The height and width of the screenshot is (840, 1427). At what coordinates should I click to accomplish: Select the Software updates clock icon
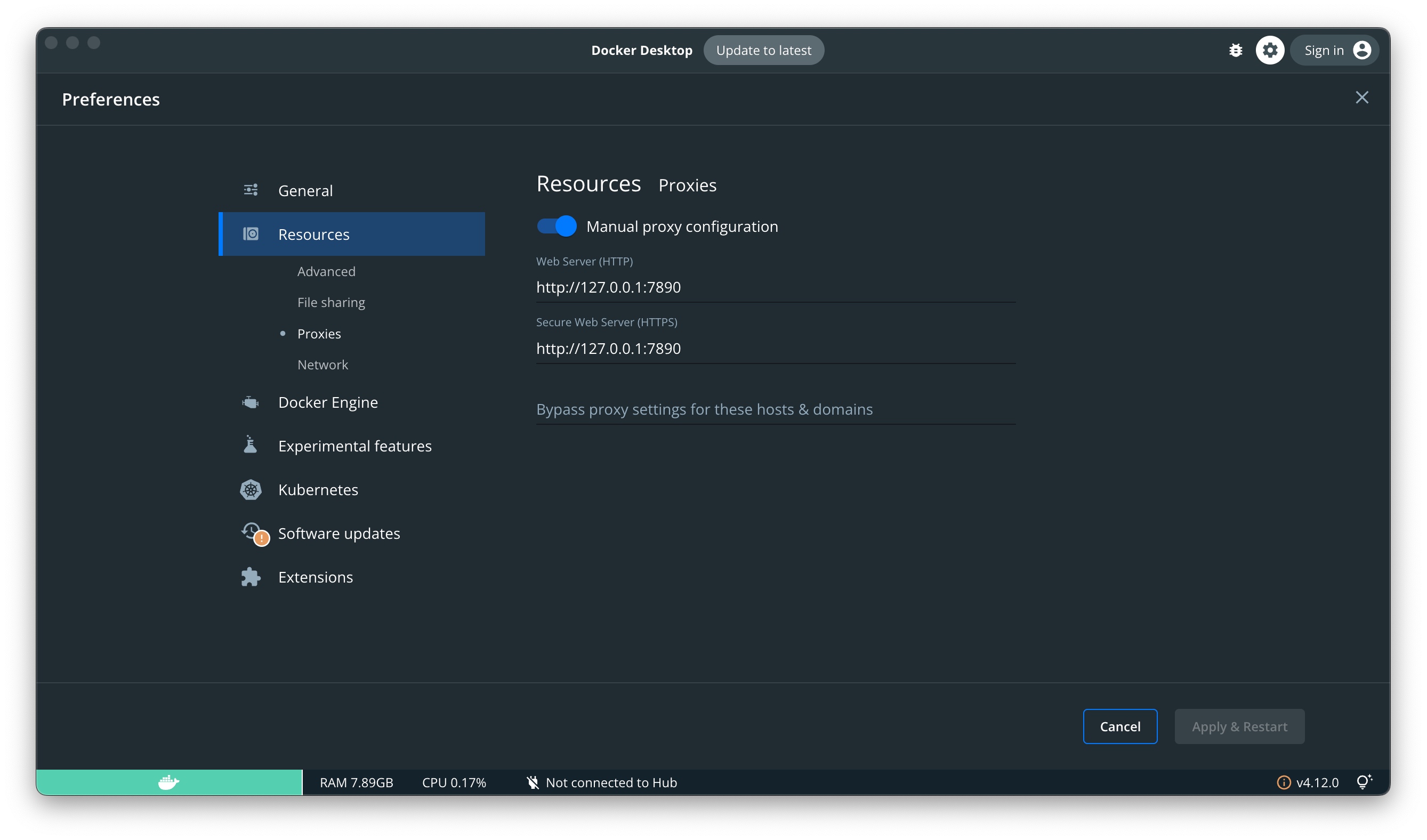[251, 532]
